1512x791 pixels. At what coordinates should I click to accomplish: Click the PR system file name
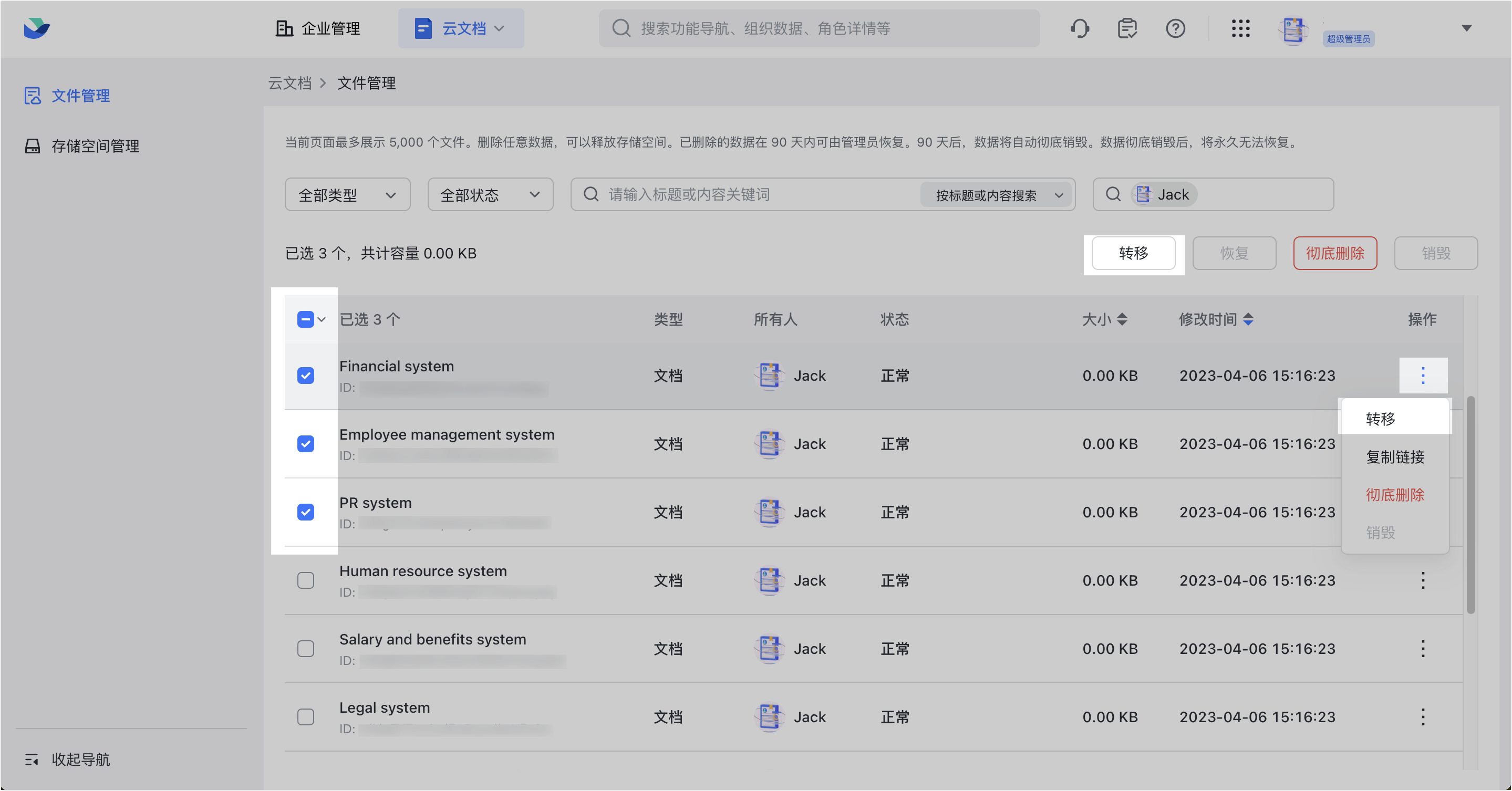[x=375, y=503]
